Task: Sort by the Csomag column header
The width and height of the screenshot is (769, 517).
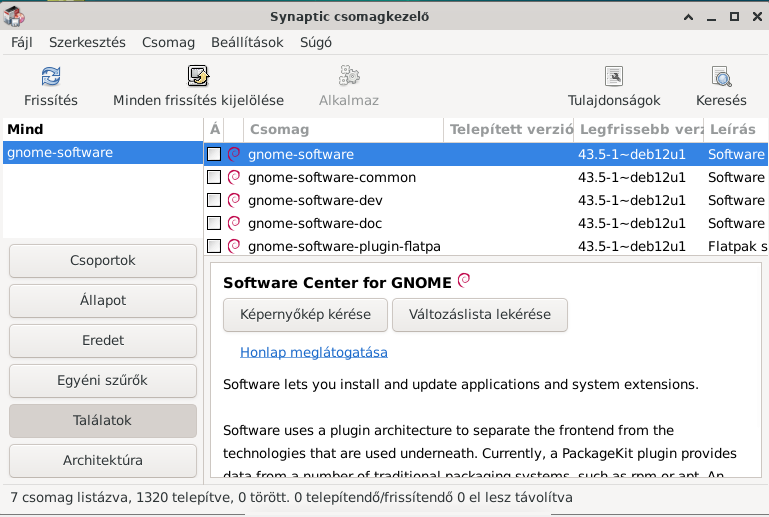Action: click(343, 129)
